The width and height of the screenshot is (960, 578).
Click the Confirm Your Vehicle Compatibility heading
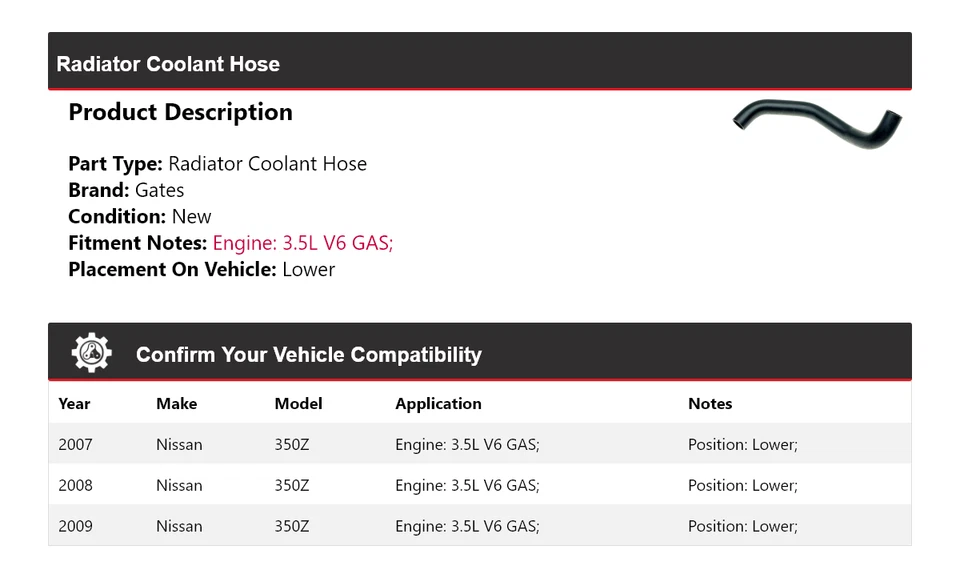coord(308,355)
